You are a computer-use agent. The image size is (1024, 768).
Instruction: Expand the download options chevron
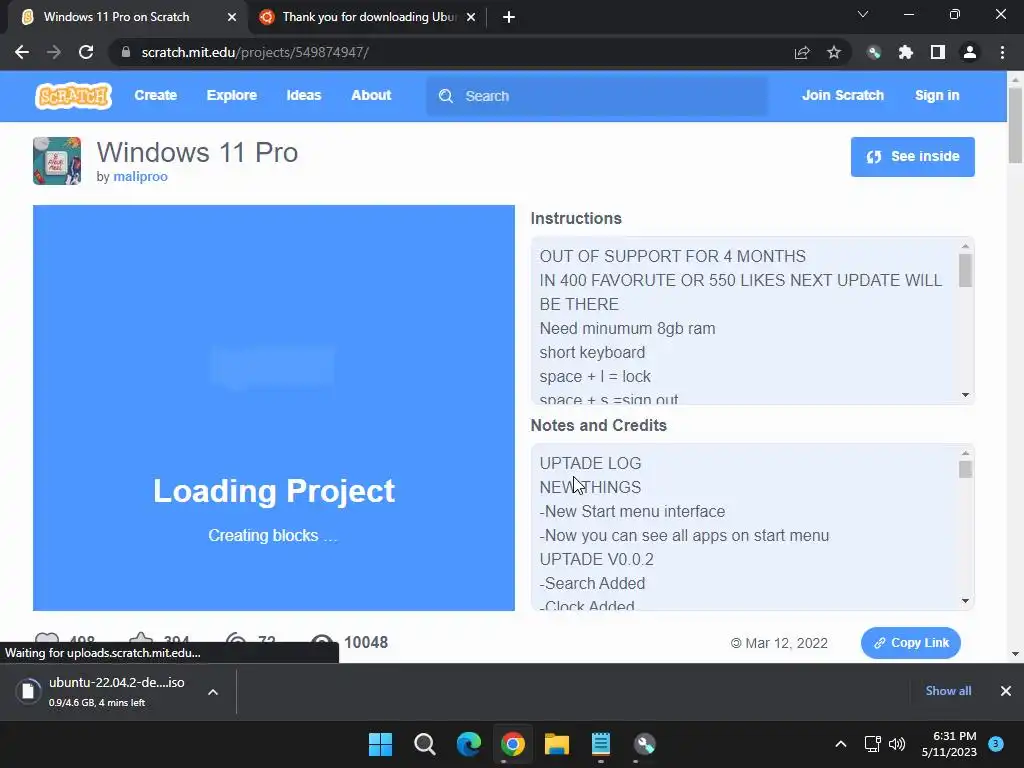(213, 692)
